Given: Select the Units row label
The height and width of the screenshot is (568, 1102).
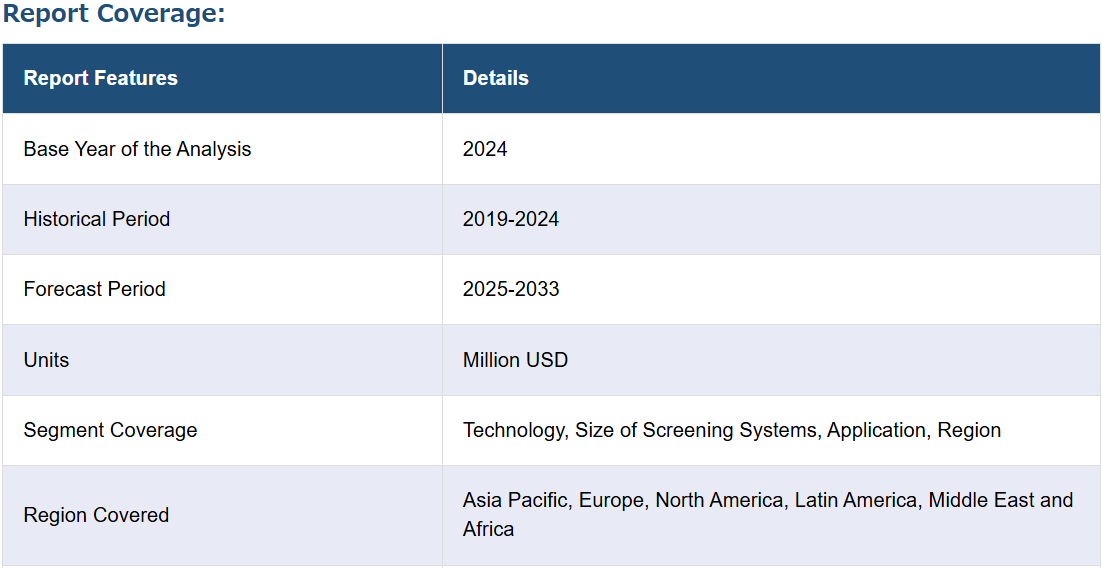Looking at the screenshot, I should point(46,361).
